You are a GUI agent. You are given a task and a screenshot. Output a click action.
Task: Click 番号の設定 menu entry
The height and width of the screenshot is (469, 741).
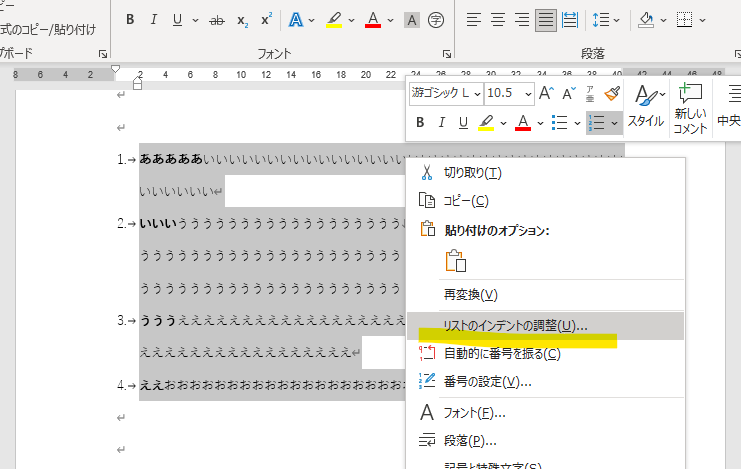click(x=487, y=381)
